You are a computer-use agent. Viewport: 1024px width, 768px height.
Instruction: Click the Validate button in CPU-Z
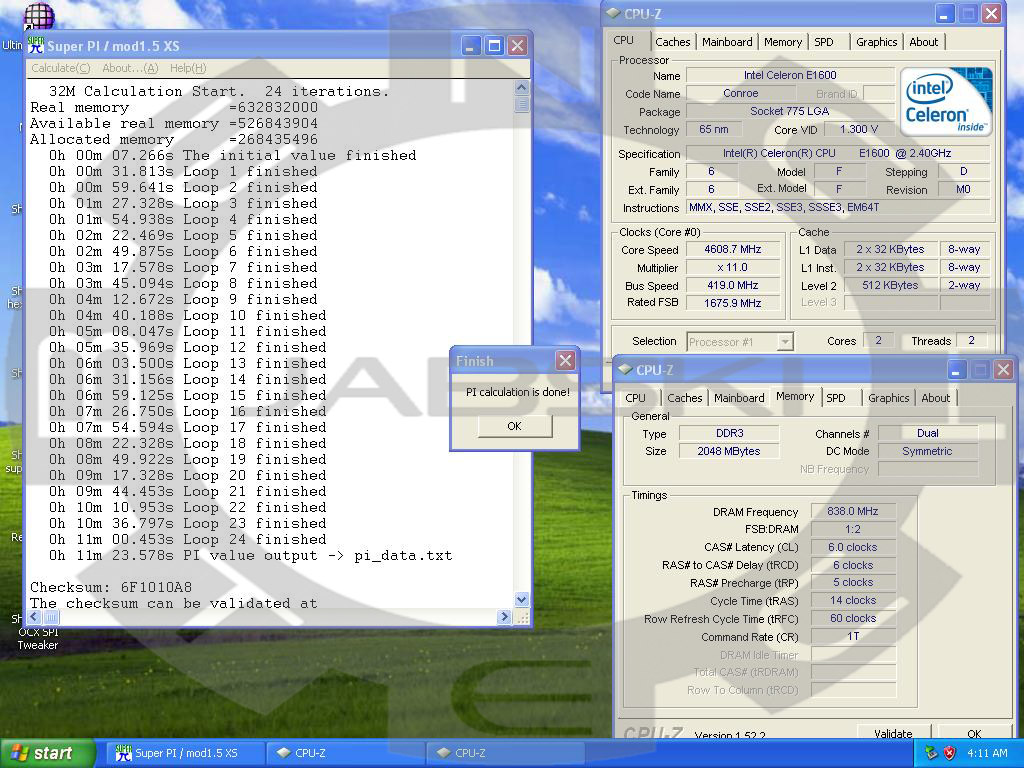point(893,733)
